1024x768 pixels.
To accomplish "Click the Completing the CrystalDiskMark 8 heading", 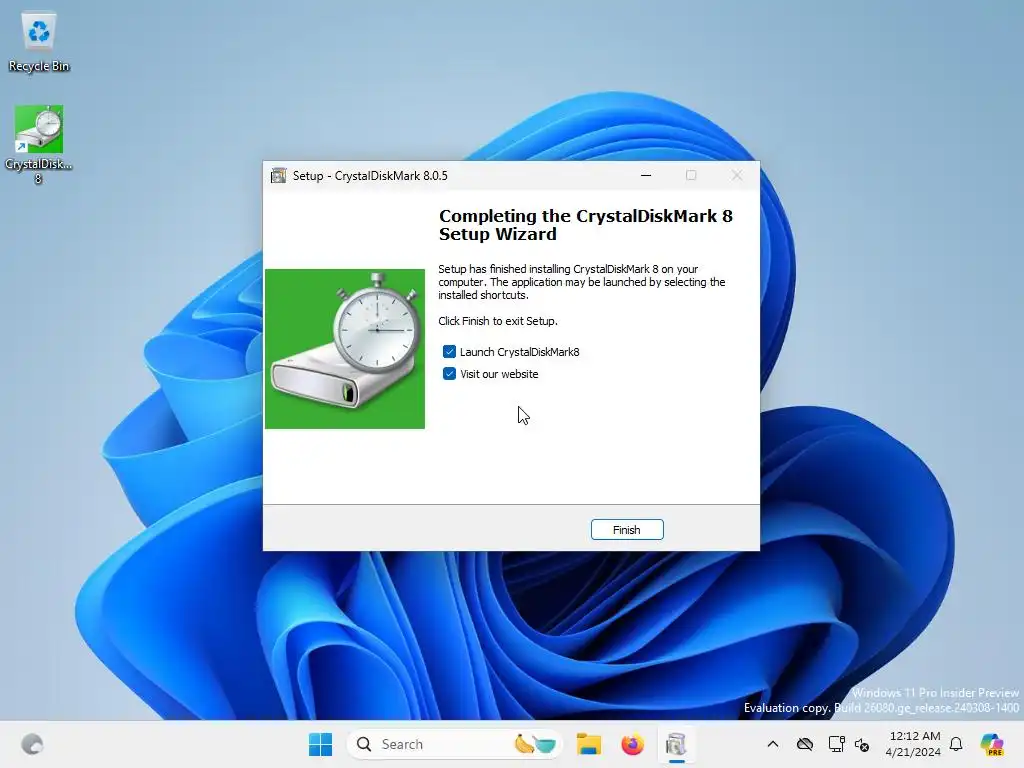I will click(586, 225).
